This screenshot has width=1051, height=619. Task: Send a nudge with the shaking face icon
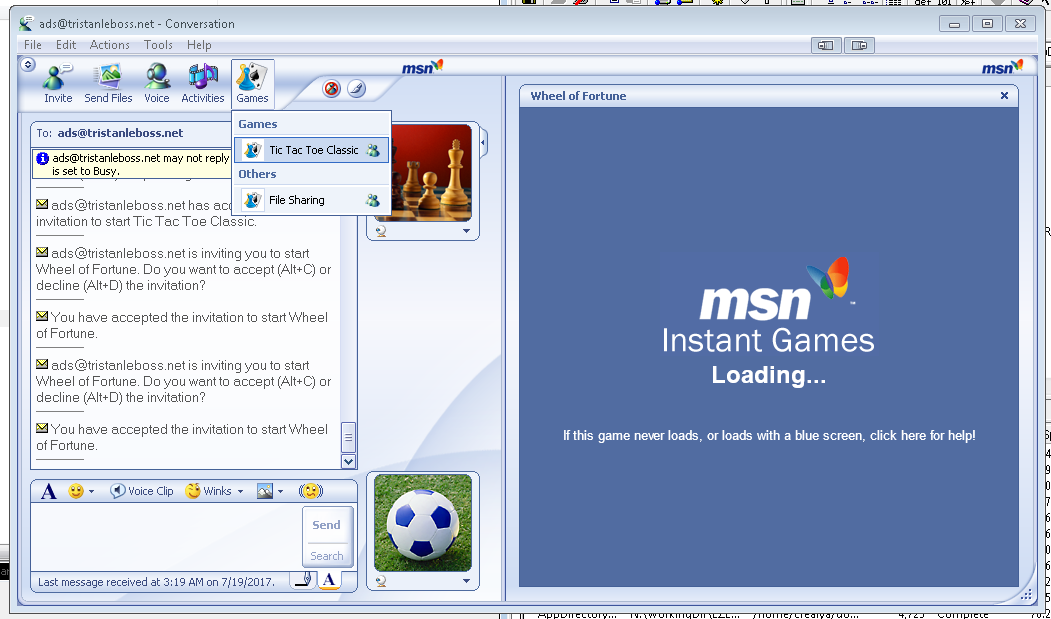(310, 492)
